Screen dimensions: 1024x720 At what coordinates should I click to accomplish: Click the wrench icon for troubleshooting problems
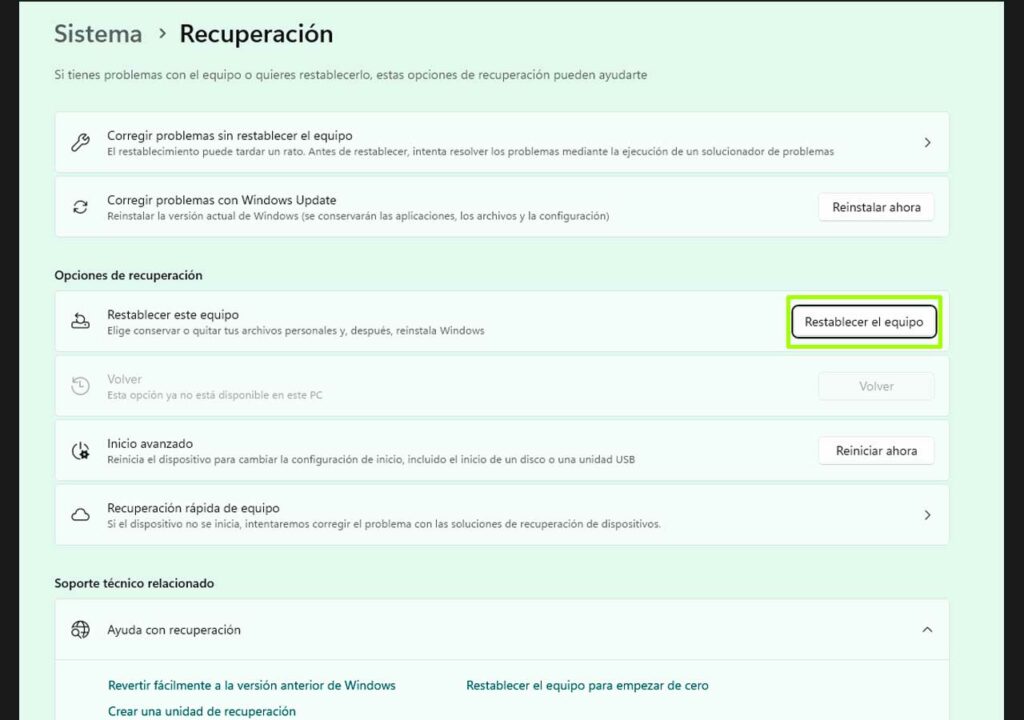tap(80, 143)
